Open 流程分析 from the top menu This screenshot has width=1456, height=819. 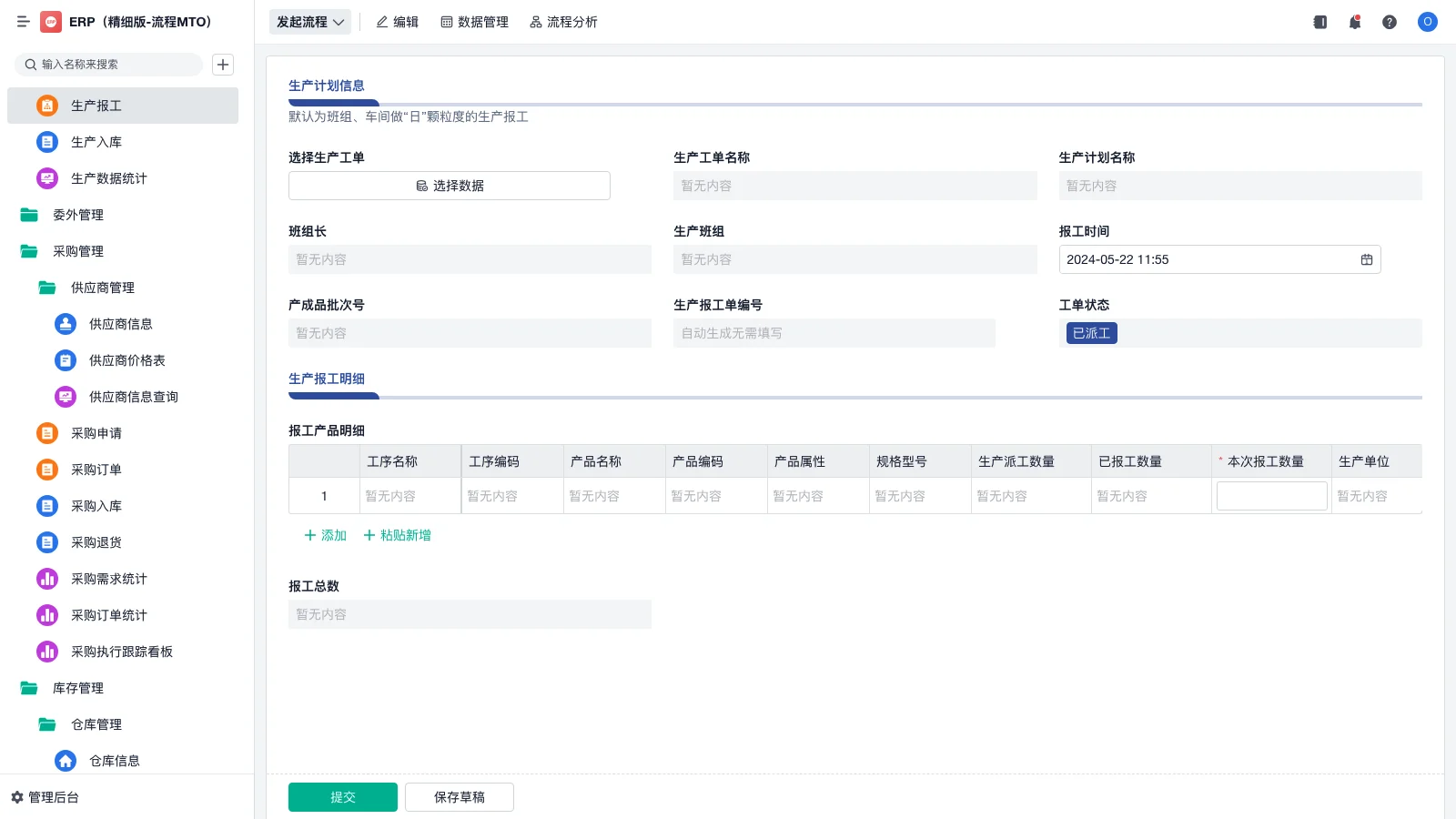coord(564,22)
